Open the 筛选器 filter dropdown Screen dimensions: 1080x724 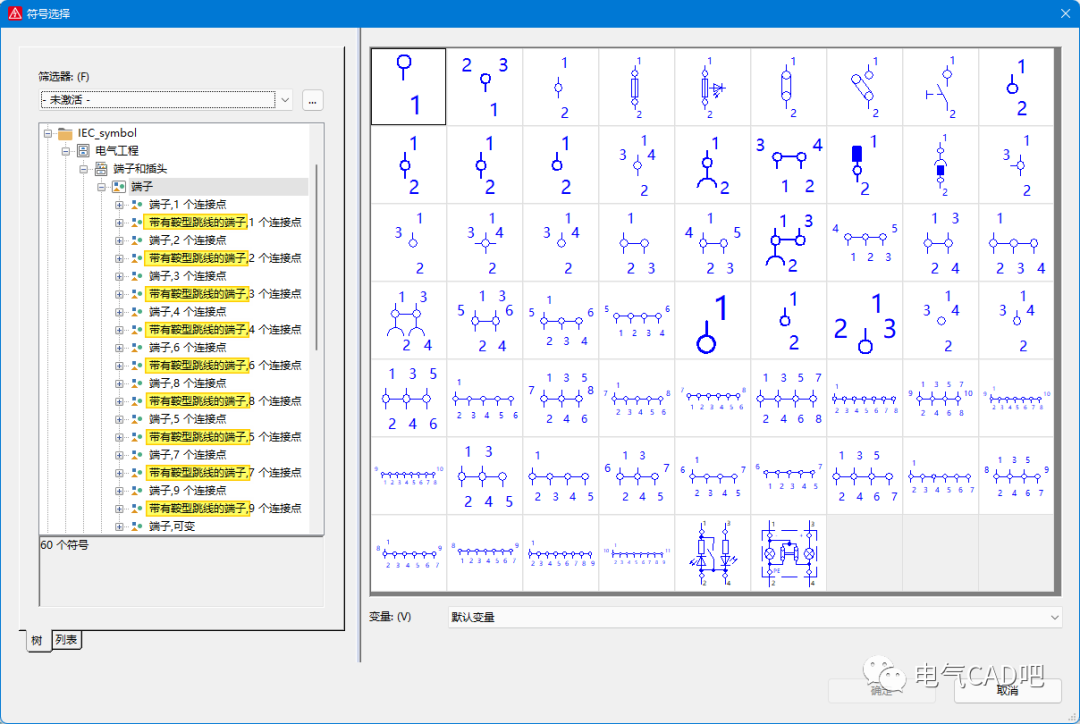[x=284, y=100]
